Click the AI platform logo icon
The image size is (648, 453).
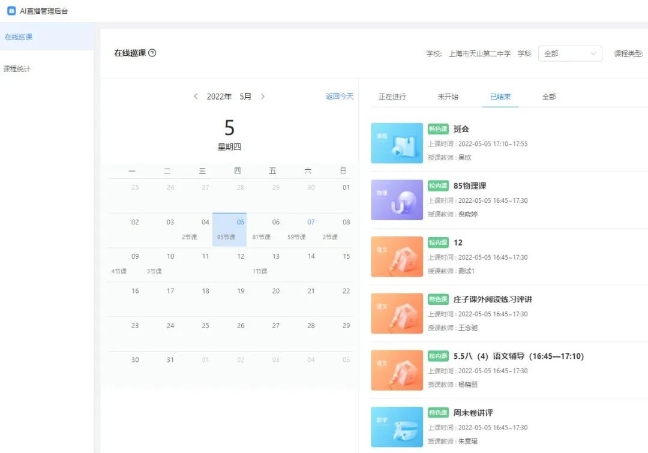(x=11, y=8)
